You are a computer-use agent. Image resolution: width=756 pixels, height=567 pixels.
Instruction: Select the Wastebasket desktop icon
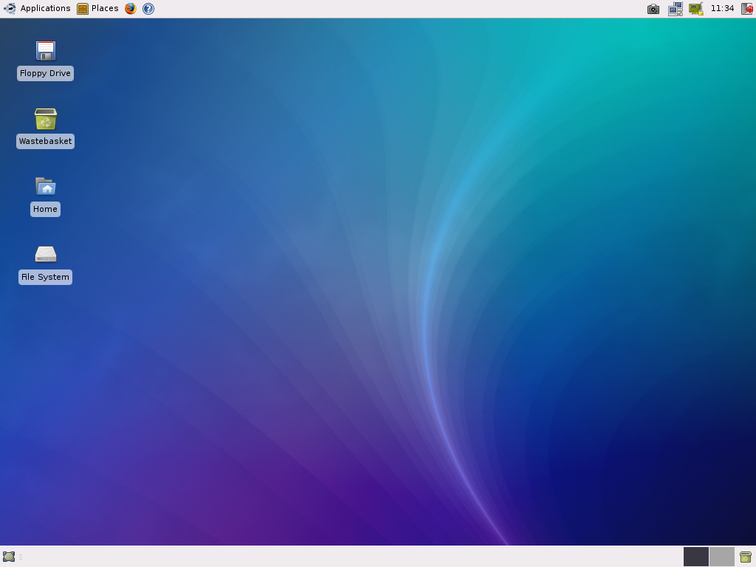[x=45, y=119]
